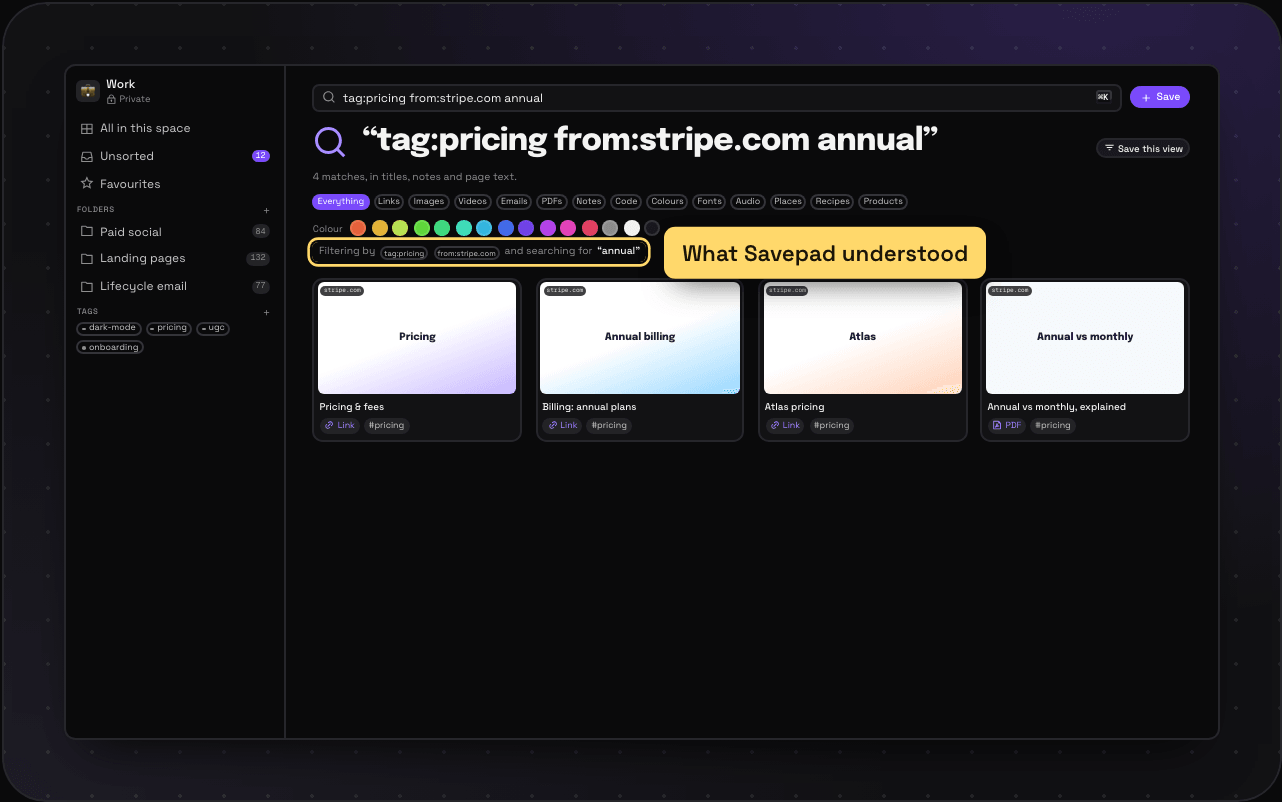
Task: Add a new folder with the FOLDERS plus icon
Action: [x=266, y=210]
